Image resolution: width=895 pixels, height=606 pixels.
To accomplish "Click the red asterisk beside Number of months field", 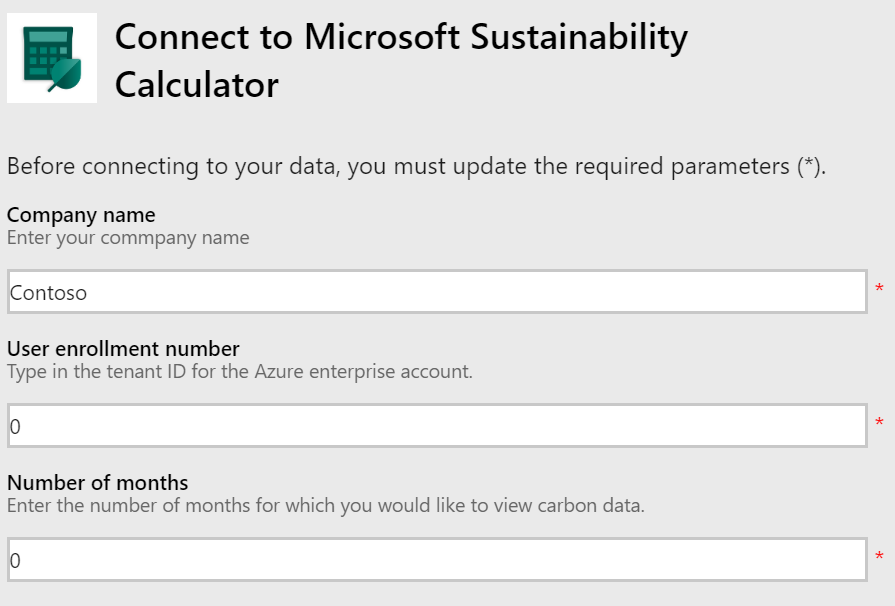I will tap(879, 558).
